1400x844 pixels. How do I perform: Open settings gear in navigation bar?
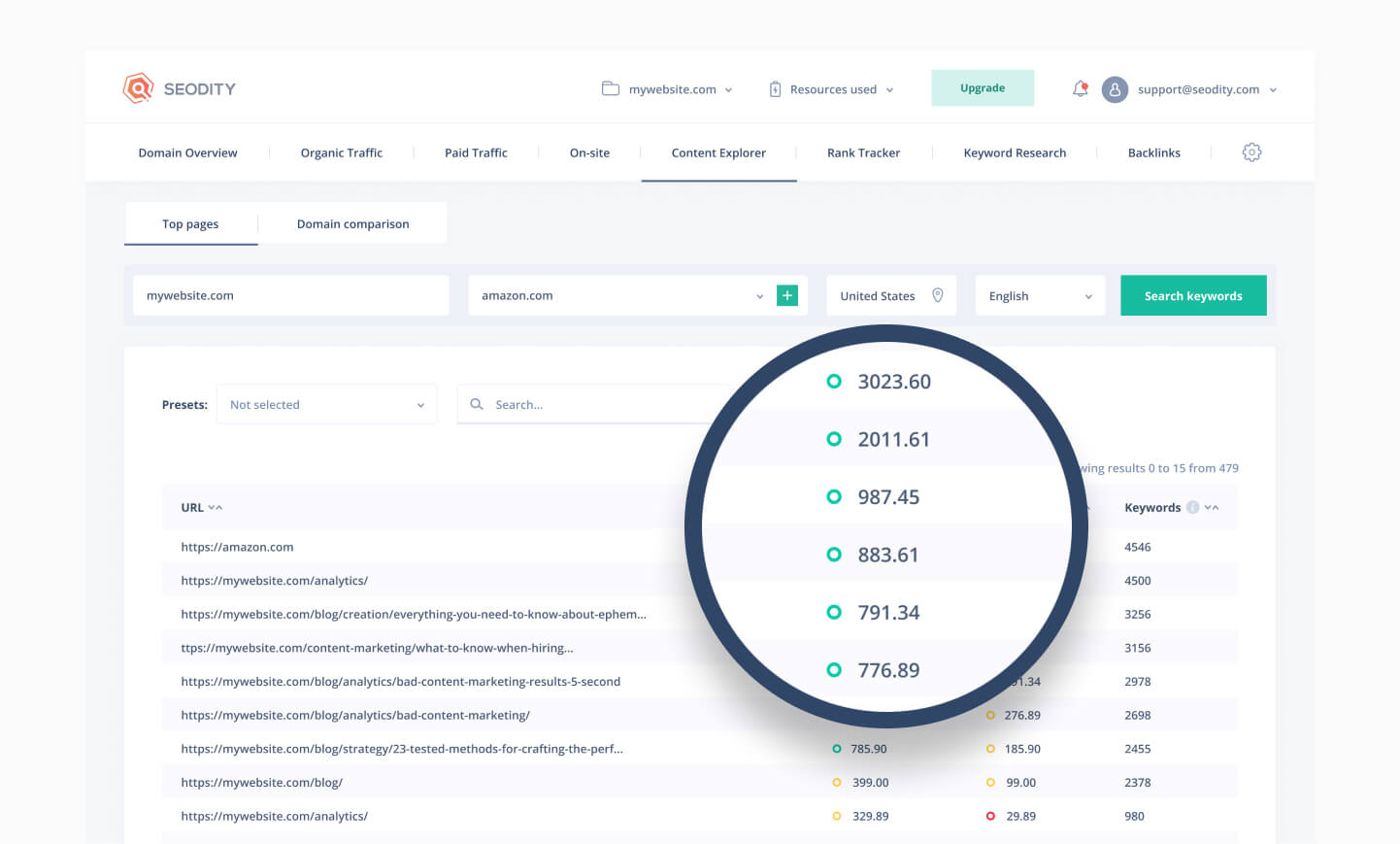(1251, 152)
